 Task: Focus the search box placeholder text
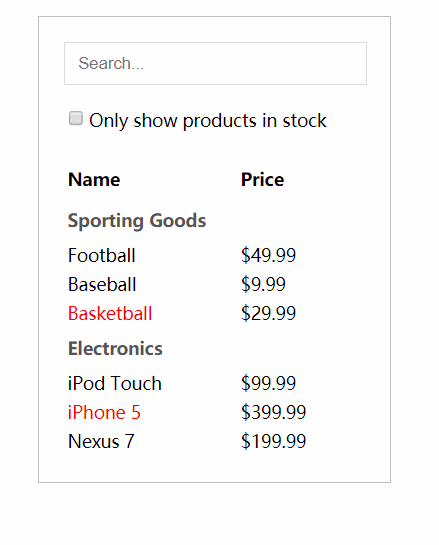[111, 63]
